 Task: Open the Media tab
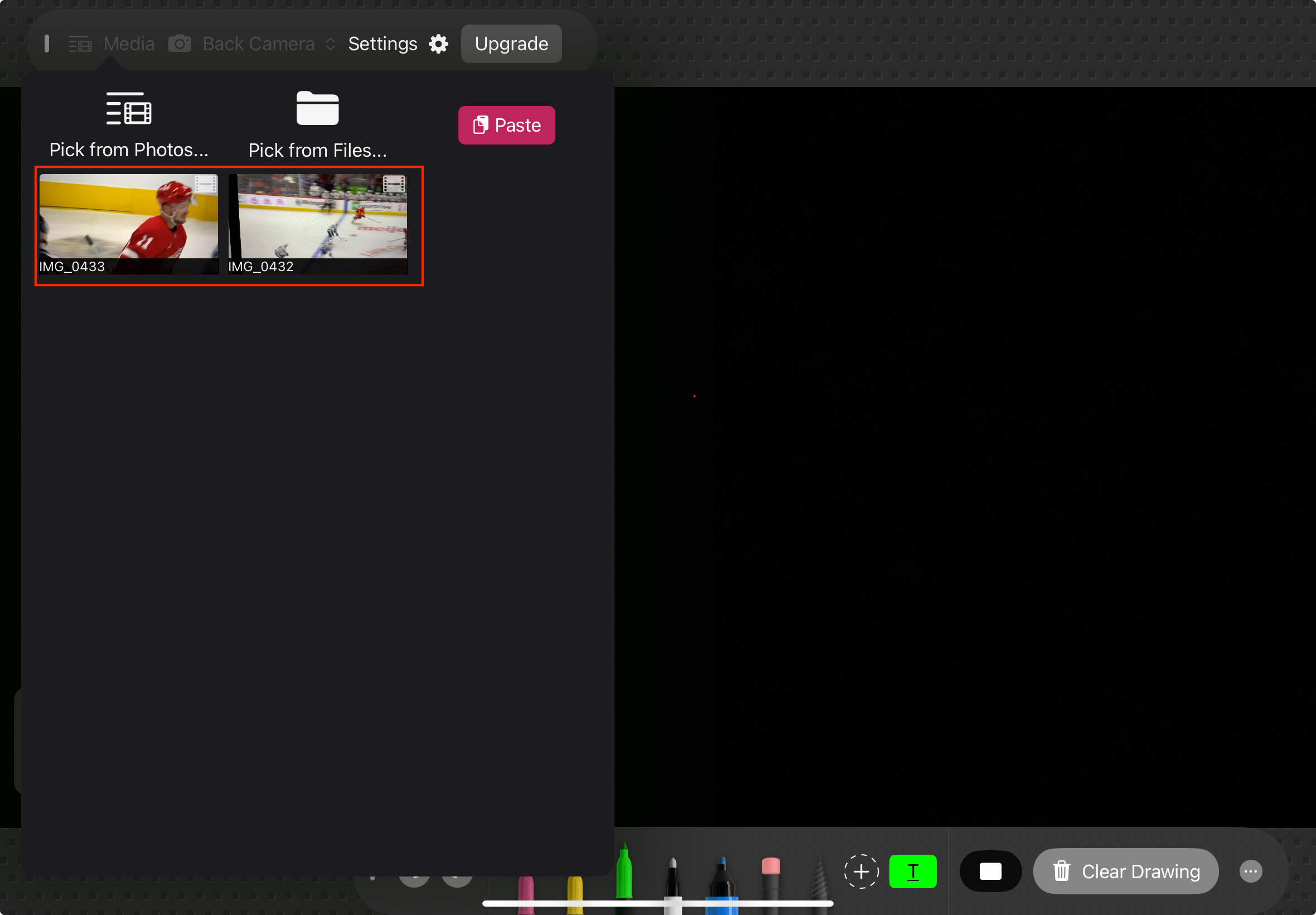(112, 44)
